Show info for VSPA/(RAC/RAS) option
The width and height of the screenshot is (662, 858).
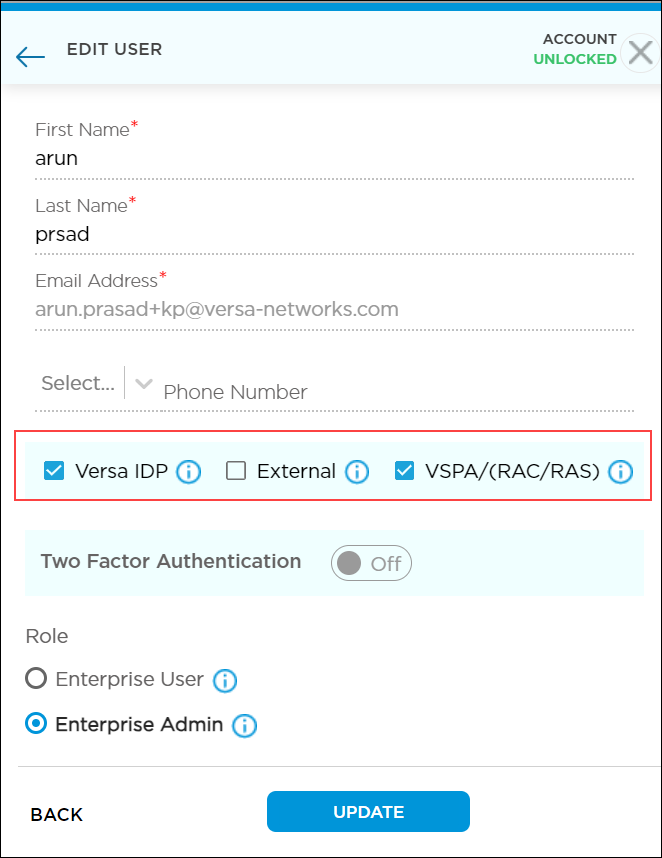[x=621, y=472]
